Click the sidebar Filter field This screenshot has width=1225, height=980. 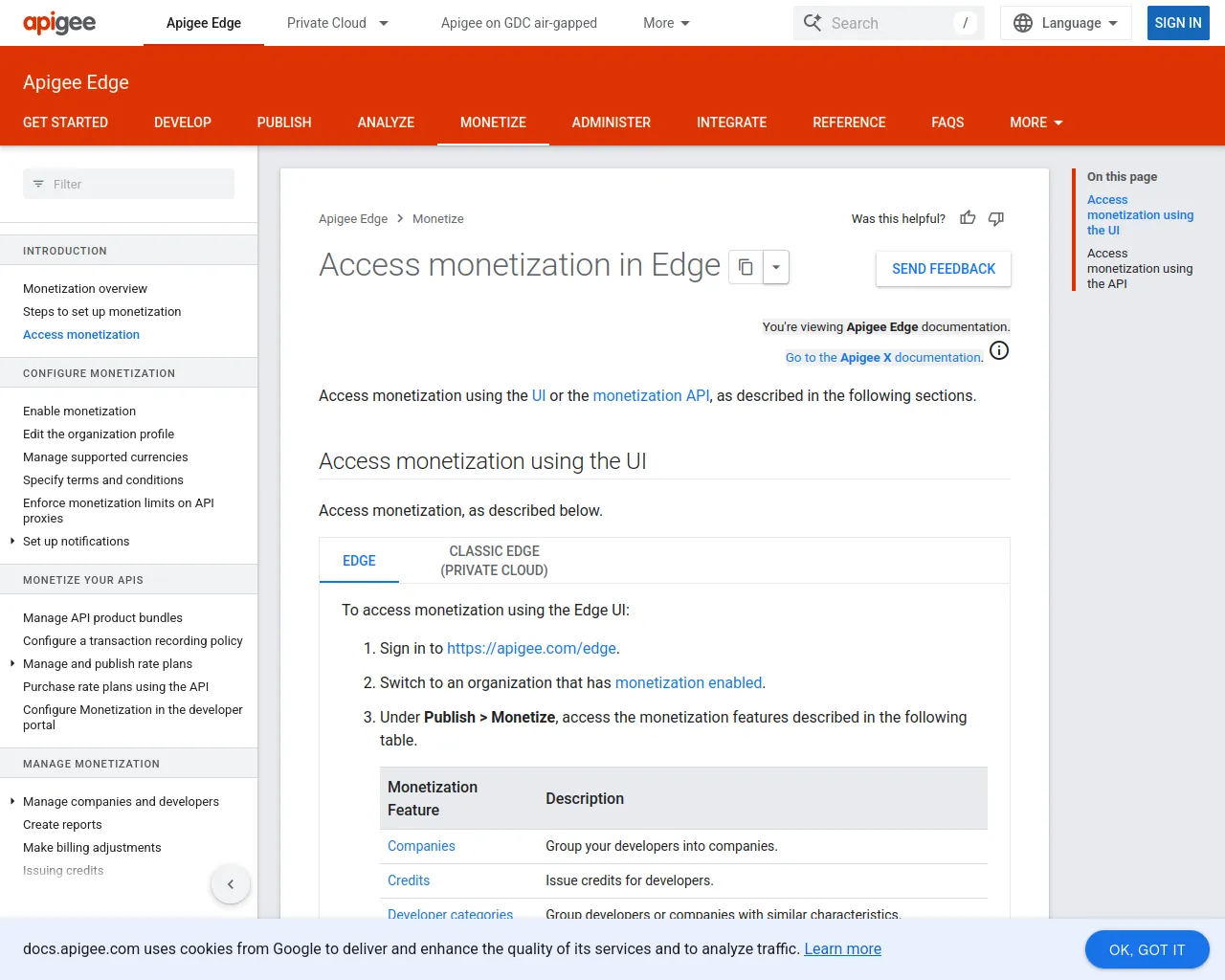click(128, 184)
